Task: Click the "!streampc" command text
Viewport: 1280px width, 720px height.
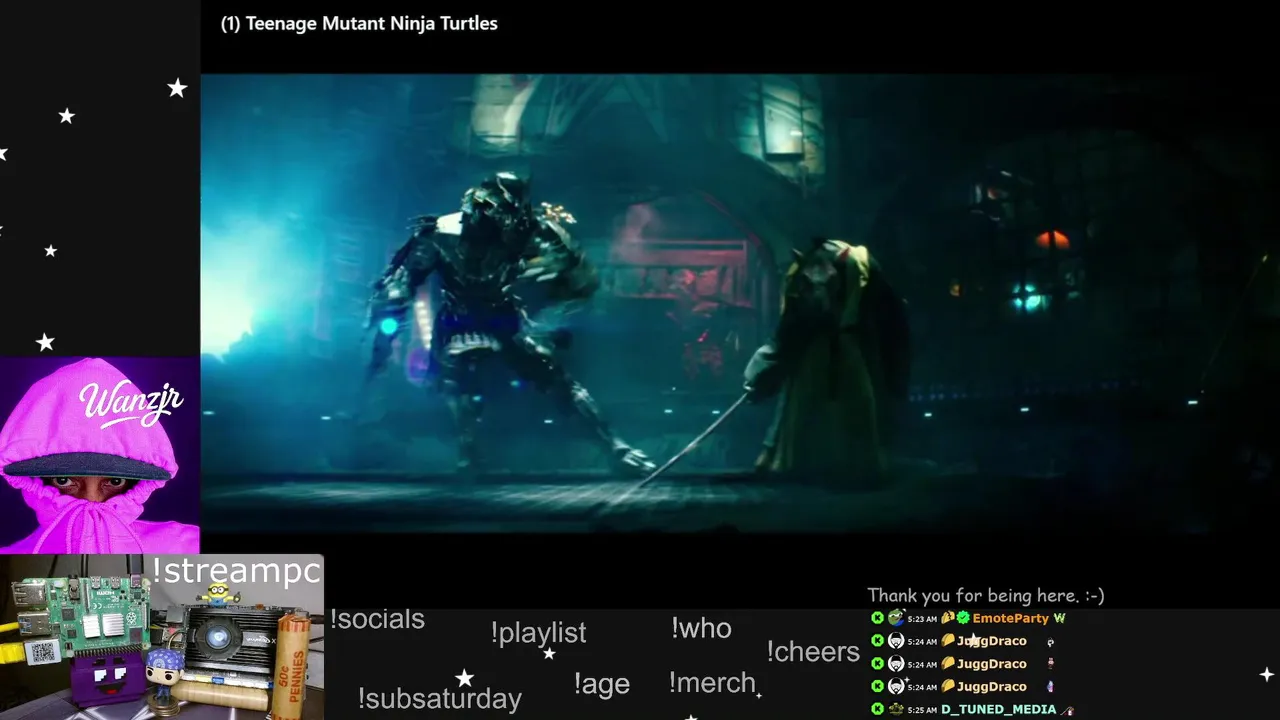Action: click(236, 571)
